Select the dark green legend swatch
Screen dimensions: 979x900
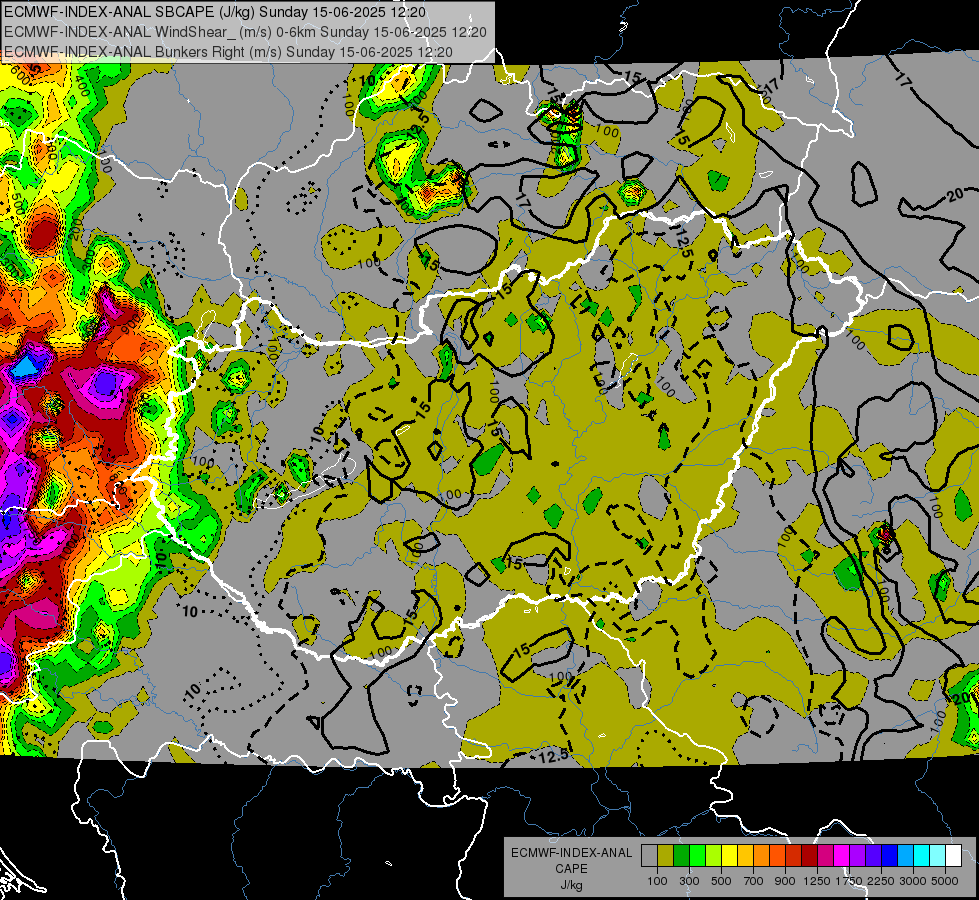tap(681, 856)
